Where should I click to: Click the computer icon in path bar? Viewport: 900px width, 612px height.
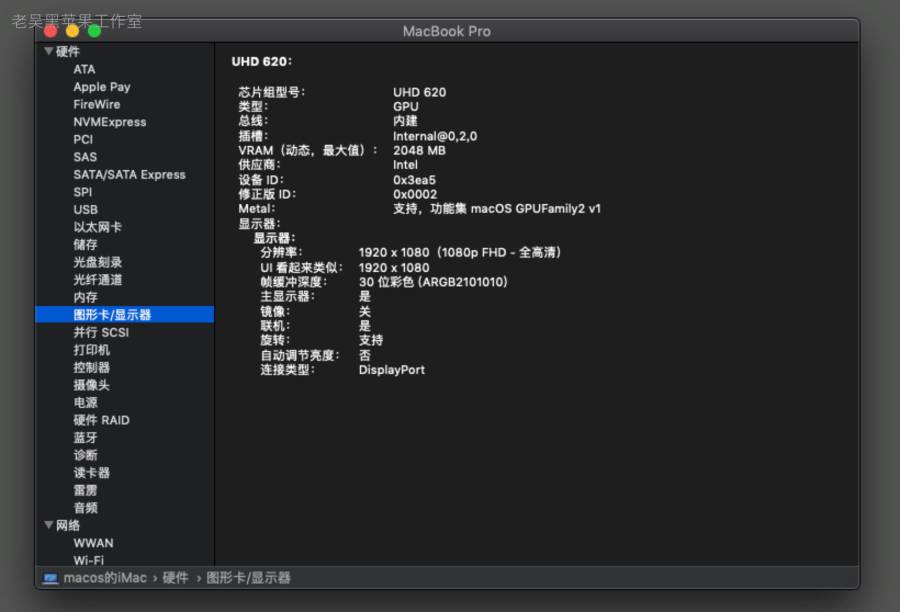pyautogui.click(x=51, y=578)
